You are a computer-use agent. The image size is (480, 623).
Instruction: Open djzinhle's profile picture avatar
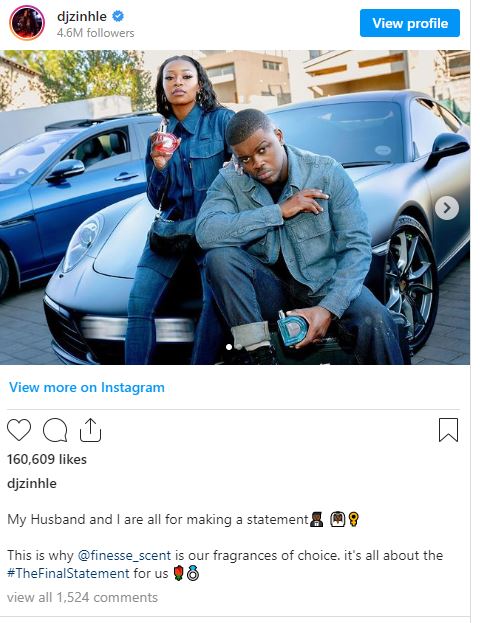pyautogui.click(x=27, y=23)
